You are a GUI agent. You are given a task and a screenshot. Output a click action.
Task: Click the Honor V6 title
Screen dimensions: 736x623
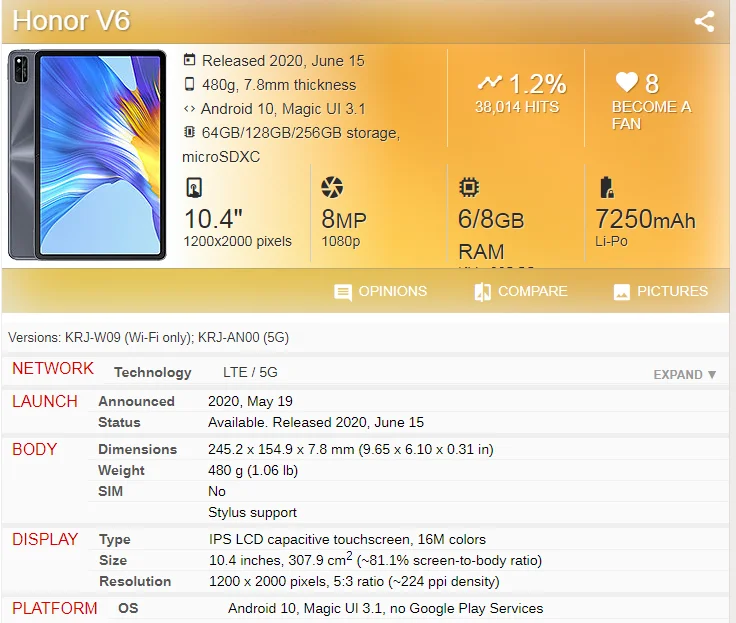coord(71,21)
